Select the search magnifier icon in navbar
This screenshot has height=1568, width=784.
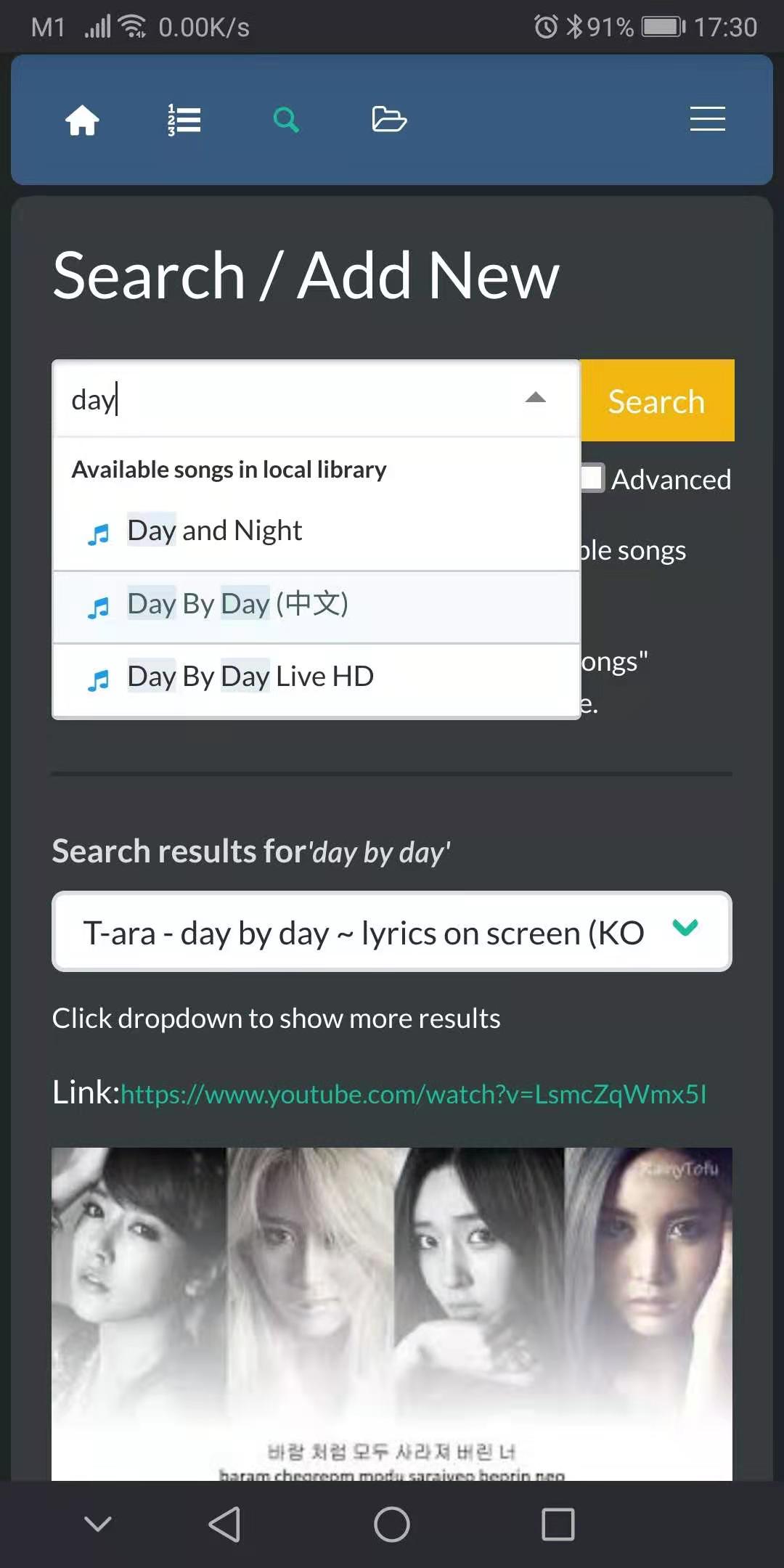coord(286,120)
